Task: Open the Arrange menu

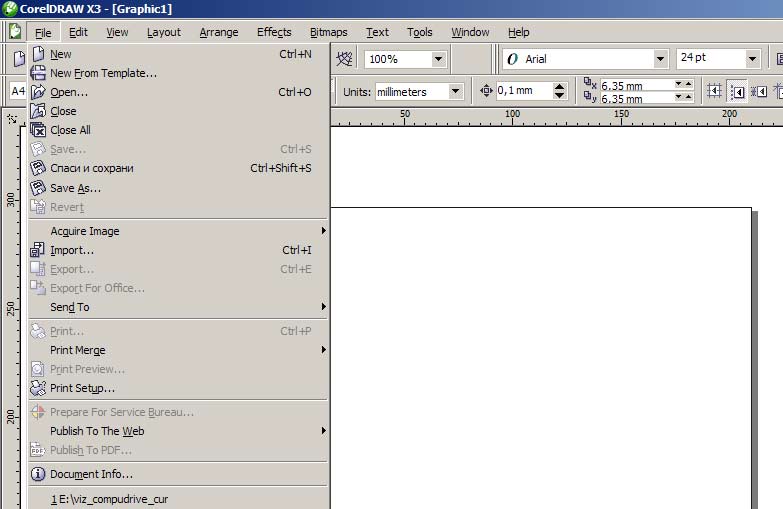Action: coord(219,32)
